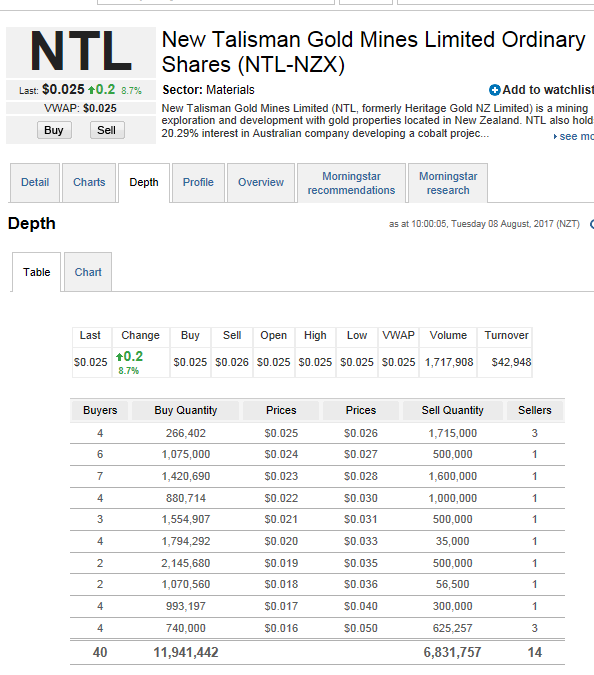Open the Profile tab
Viewport: 594px width, 675px height.
[x=198, y=183]
